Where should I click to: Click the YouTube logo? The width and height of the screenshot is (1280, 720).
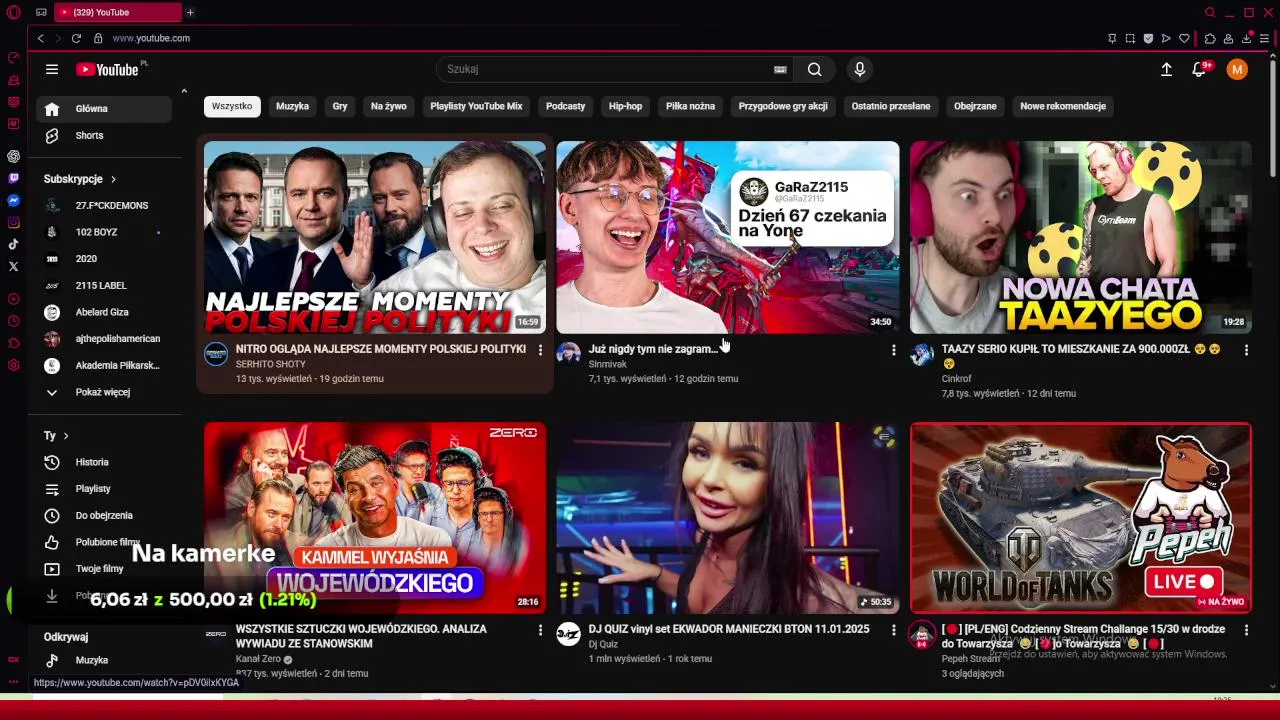[107, 69]
